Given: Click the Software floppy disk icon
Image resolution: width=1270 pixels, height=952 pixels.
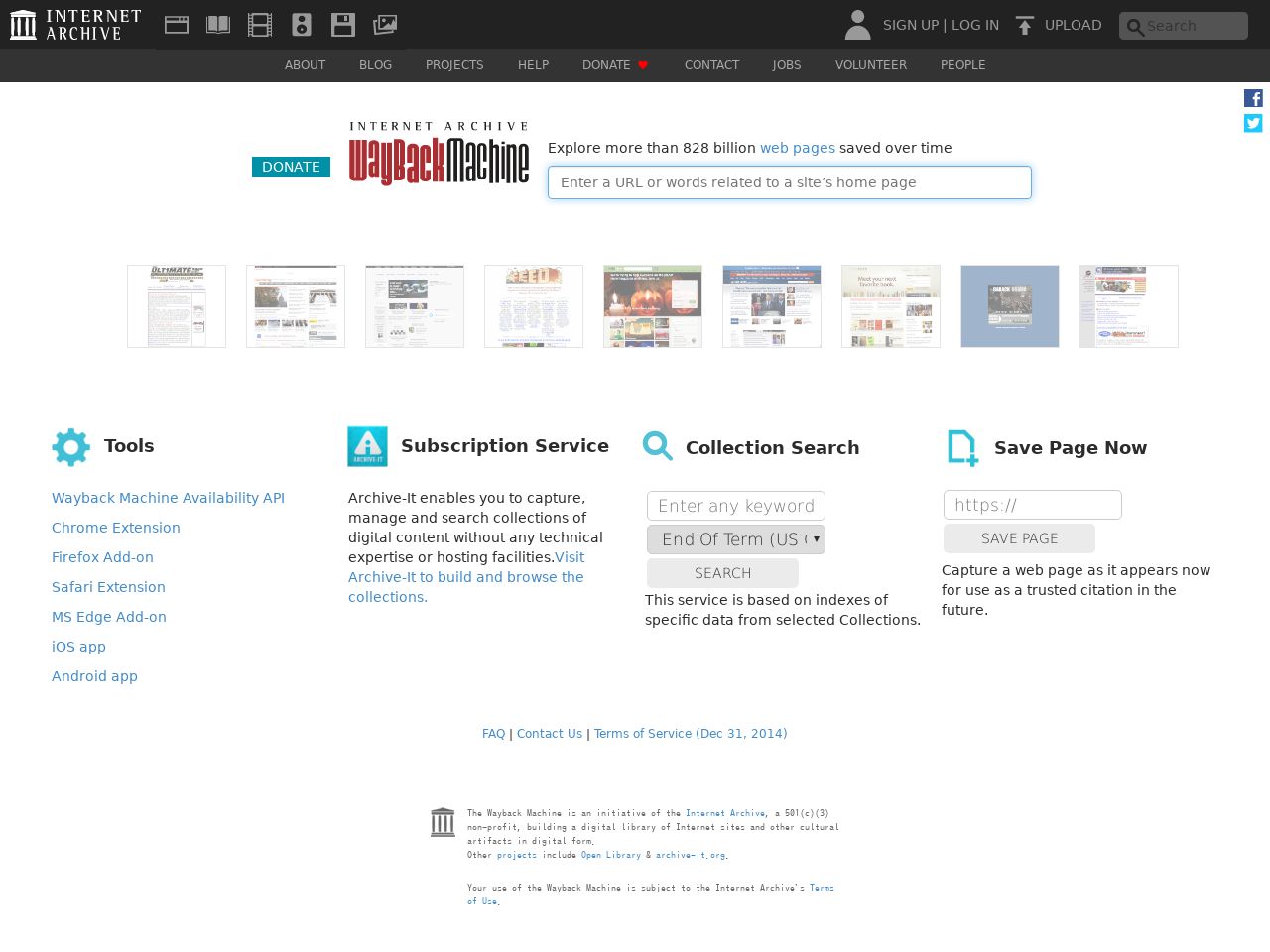Looking at the screenshot, I should click(343, 25).
